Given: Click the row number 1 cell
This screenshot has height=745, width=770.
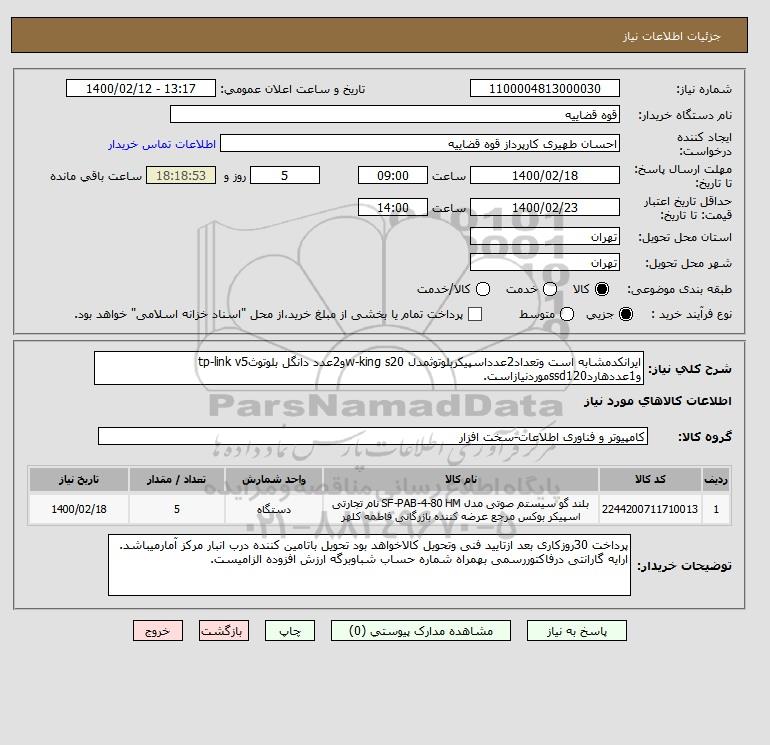Looking at the screenshot, I should 716,509.
